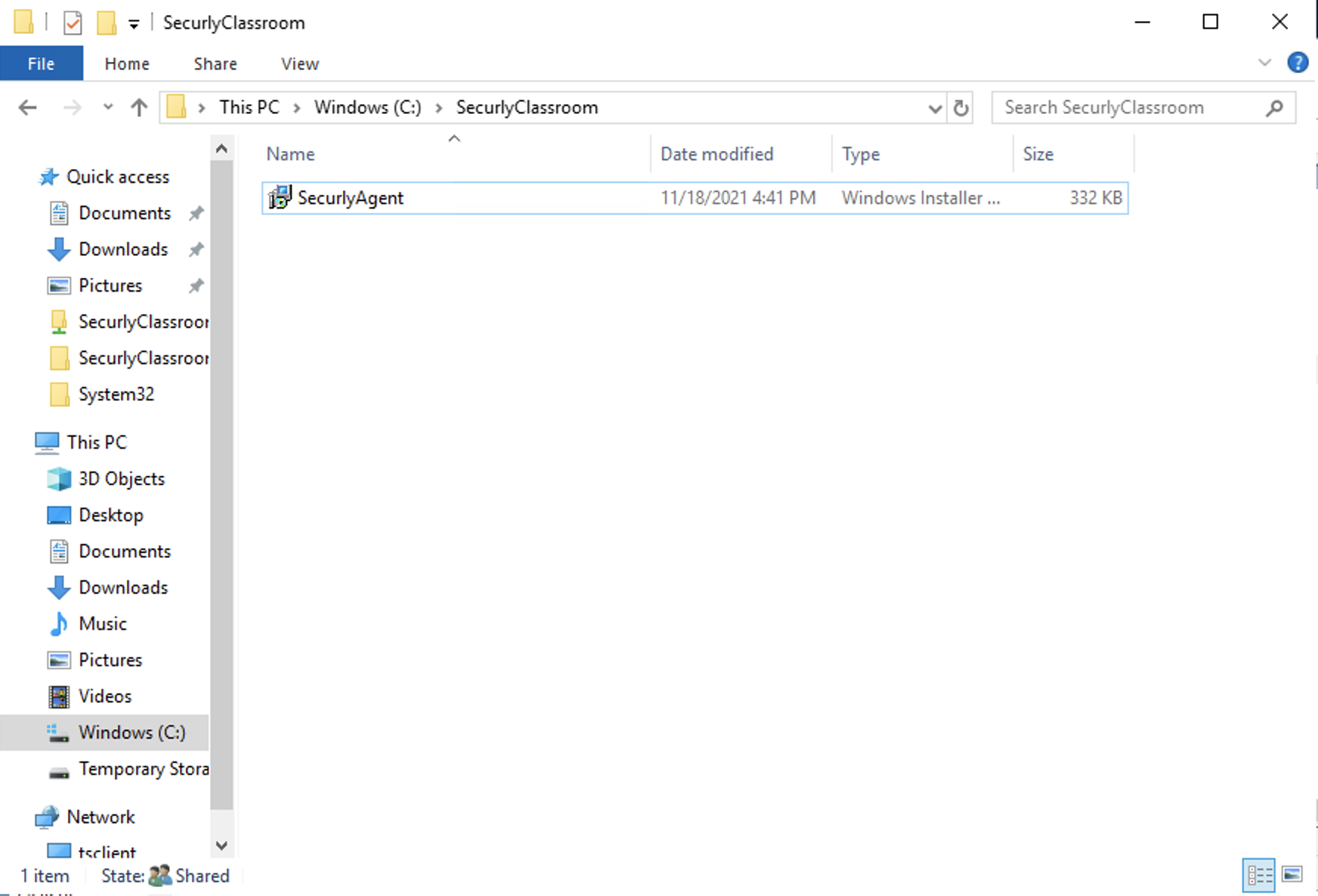Click This PC in the address bar
Screen dimensions: 1318x896
pyautogui.click(x=249, y=107)
